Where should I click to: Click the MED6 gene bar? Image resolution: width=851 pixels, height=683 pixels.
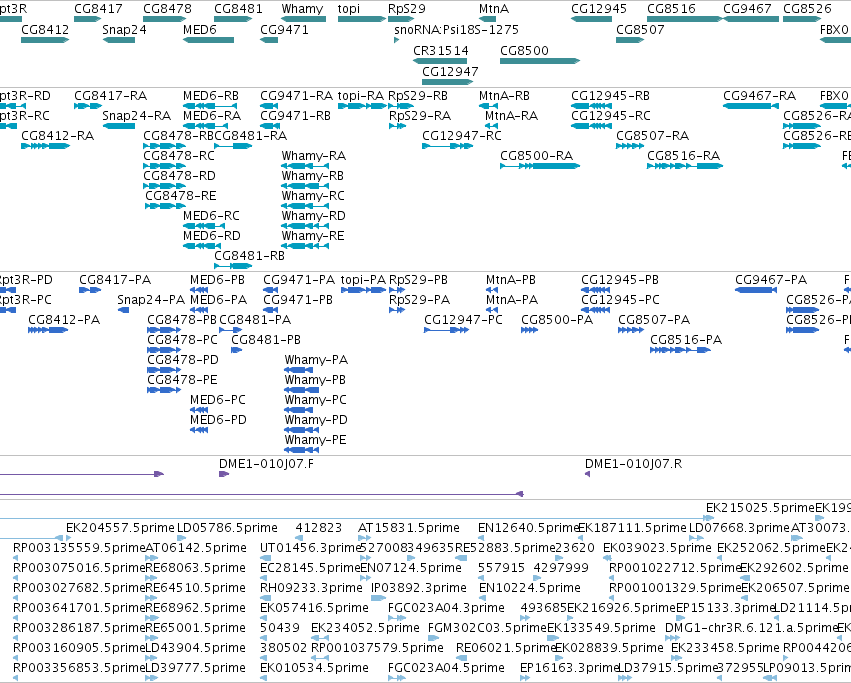pos(208,40)
